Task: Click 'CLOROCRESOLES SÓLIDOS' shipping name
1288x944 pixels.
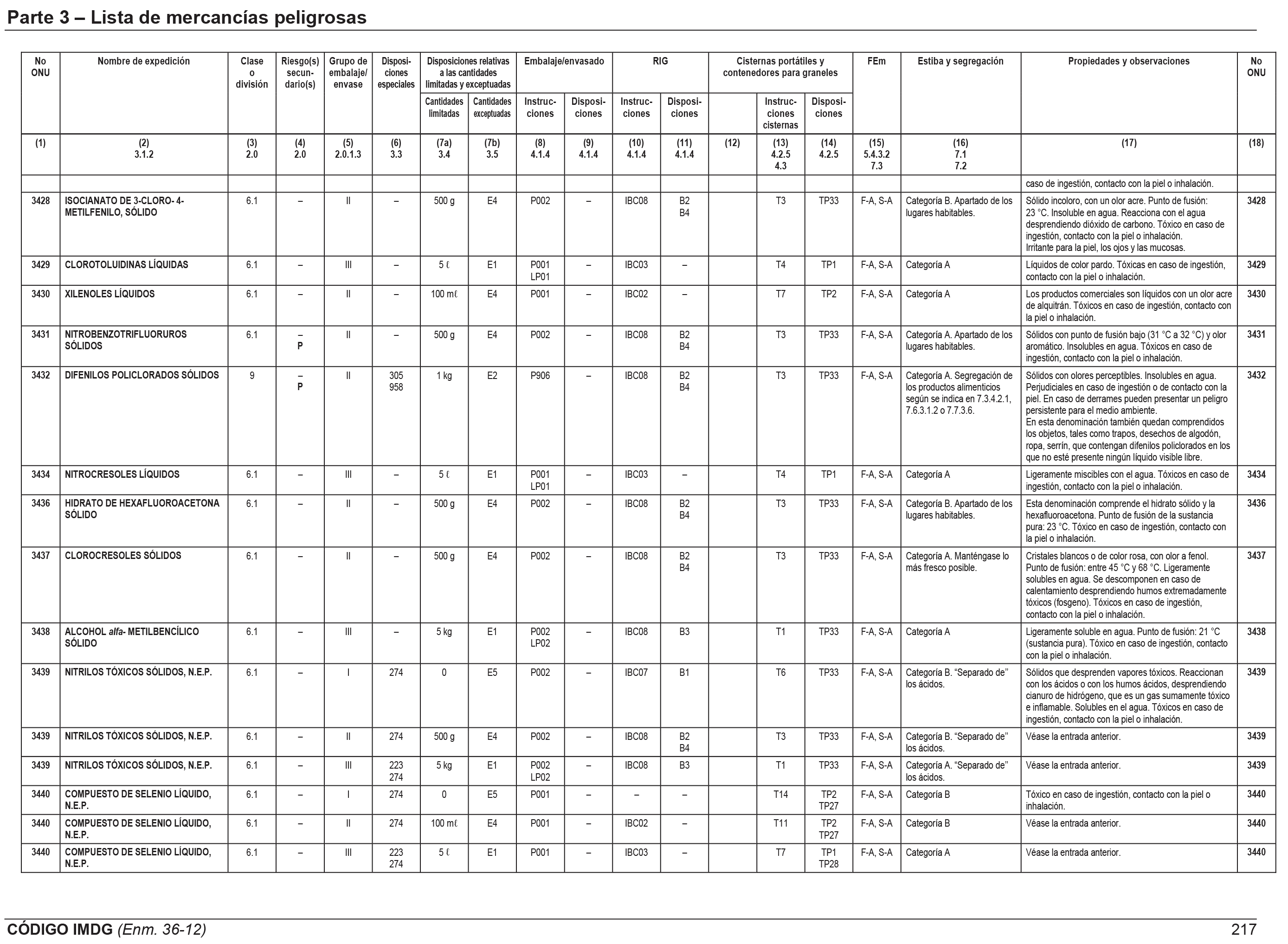Action: (123, 555)
